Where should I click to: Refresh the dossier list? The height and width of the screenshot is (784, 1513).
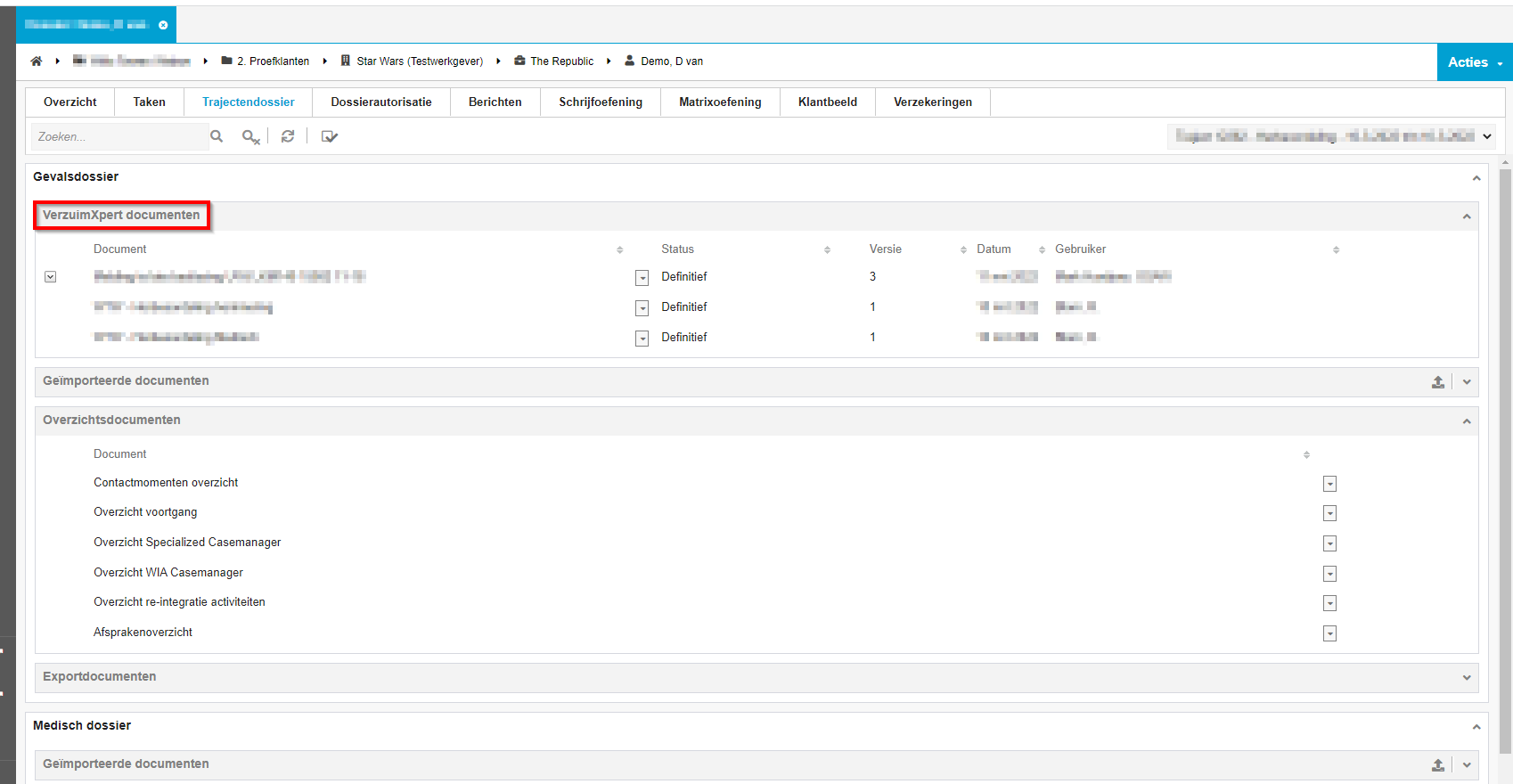pos(288,136)
